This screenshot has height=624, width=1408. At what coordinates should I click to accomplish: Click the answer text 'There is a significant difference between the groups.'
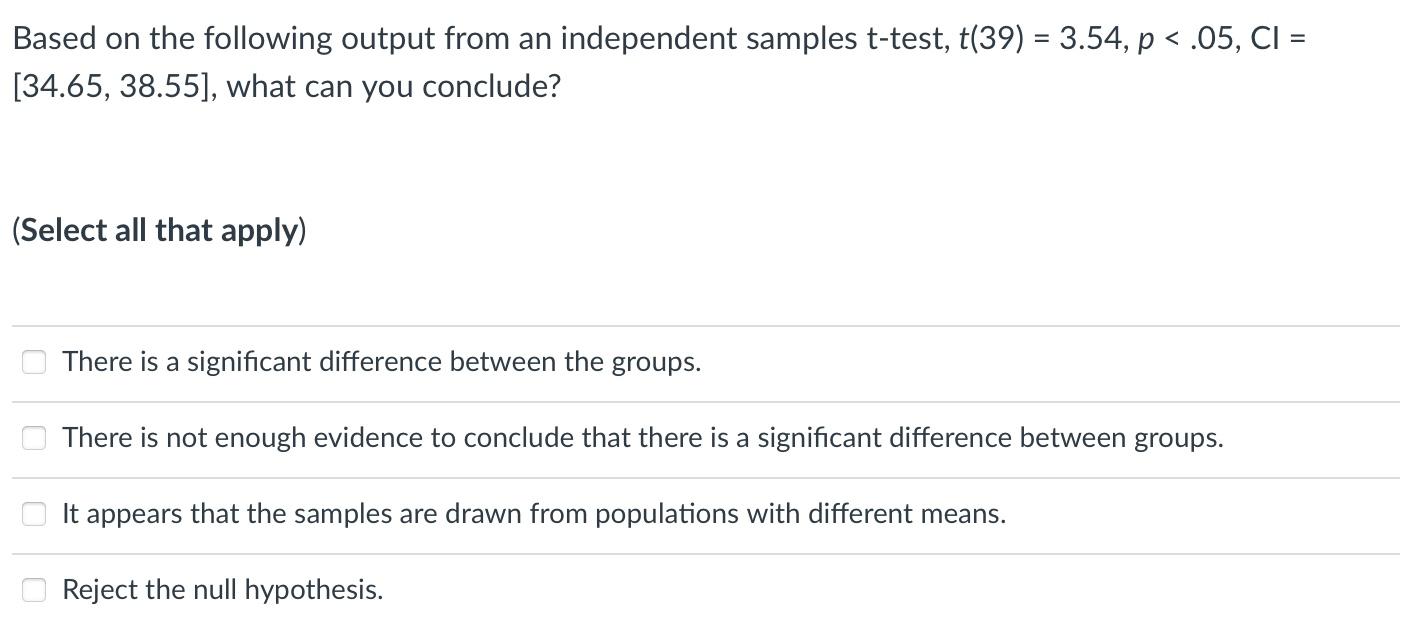(x=382, y=362)
